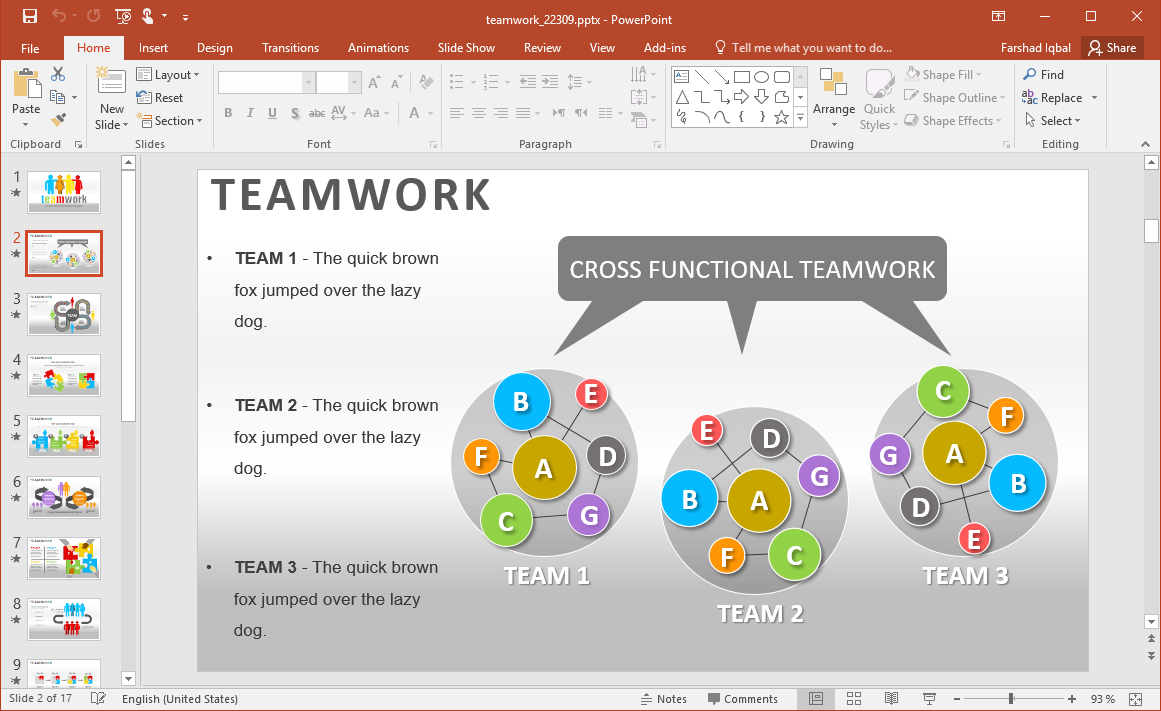The height and width of the screenshot is (711, 1161).
Task: Switch to Slide Sorter view
Action: 854,699
